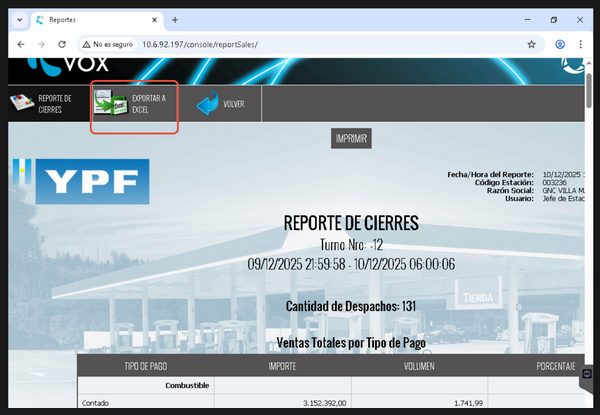
Task: Bookmark page with the star icon
Action: [531, 44]
